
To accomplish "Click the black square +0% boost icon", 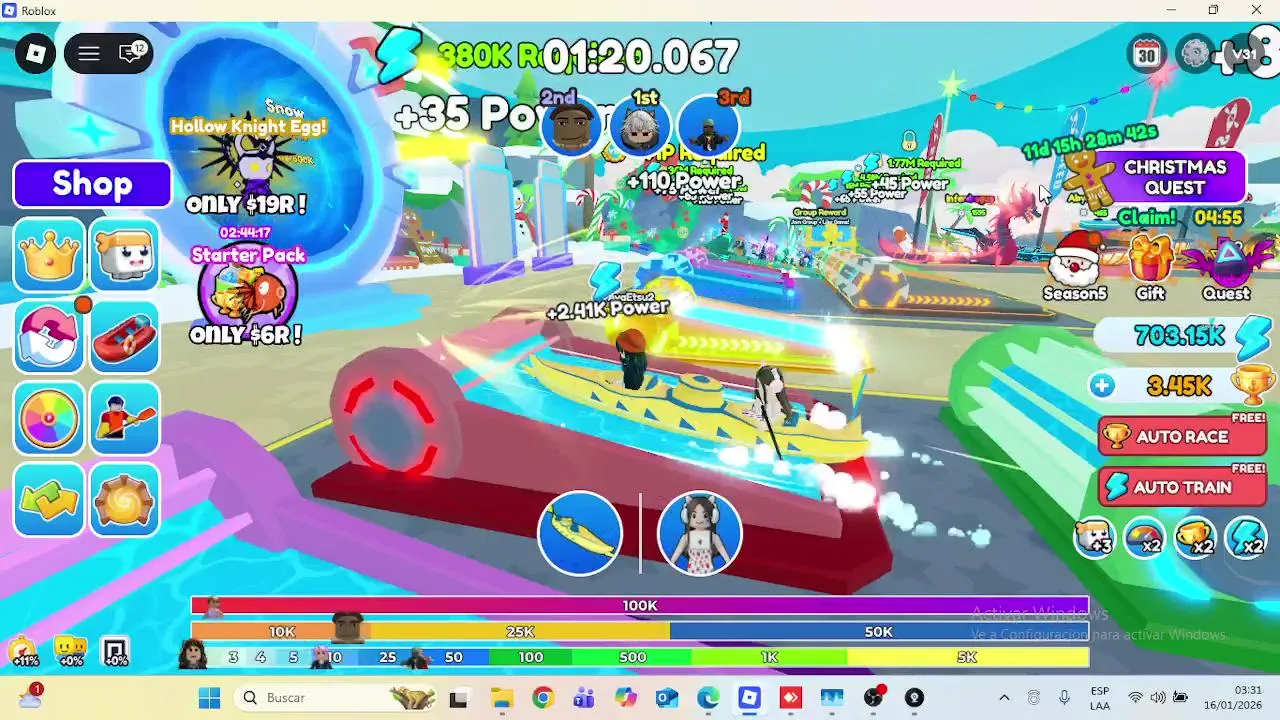I will click(116, 652).
